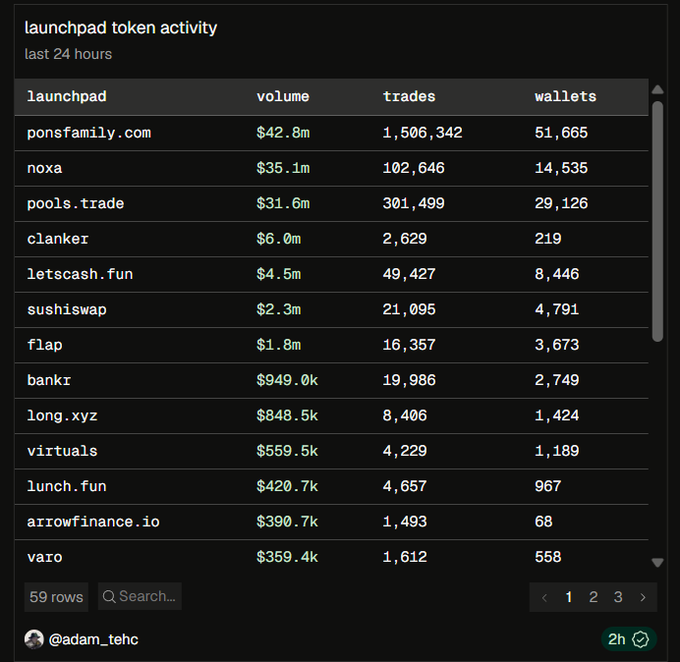Select the clanker launchpad cell
Screen dimensions: 680x662
[x=58, y=239]
